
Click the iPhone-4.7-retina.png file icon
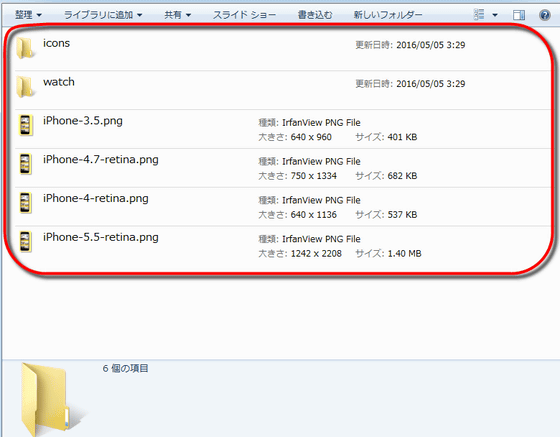(x=25, y=164)
